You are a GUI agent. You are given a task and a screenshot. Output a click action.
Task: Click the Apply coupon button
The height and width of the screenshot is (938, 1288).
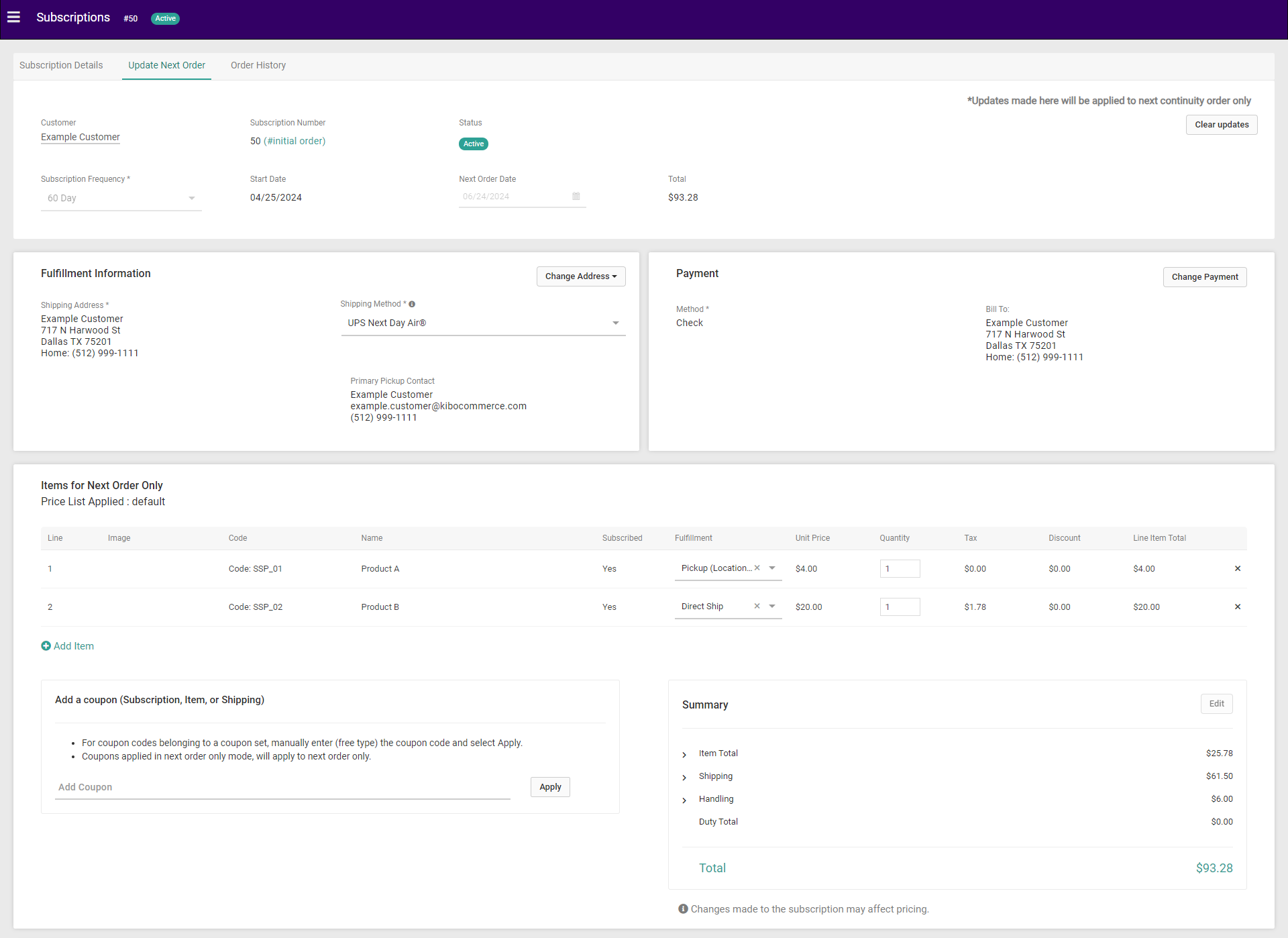click(x=550, y=788)
